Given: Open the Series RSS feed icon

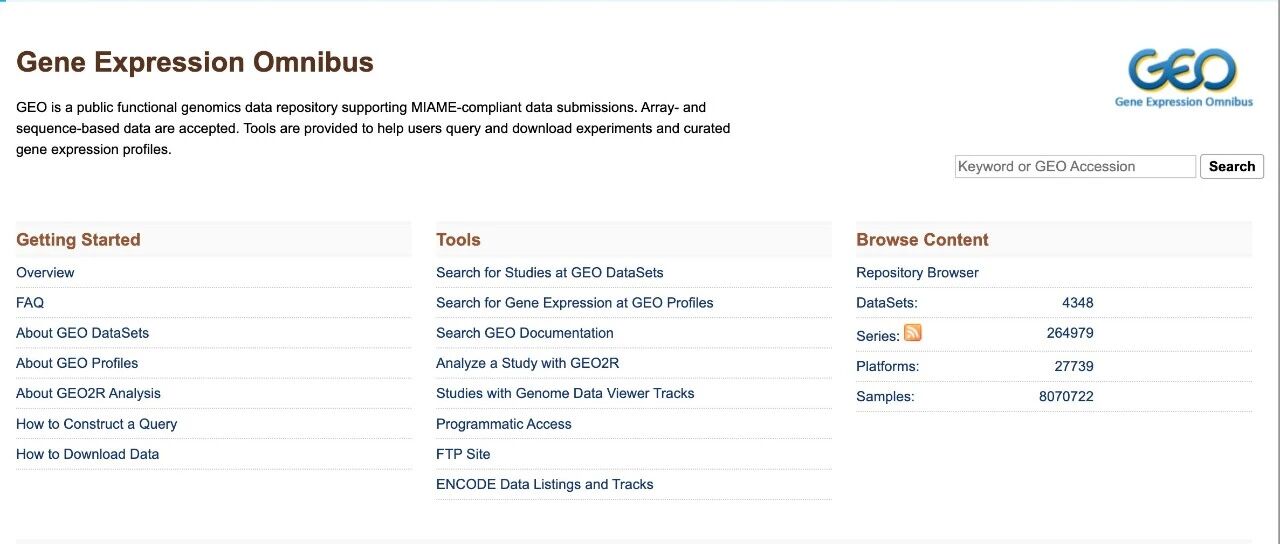Looking at the screenshot, I should click(x=912, y=333).
